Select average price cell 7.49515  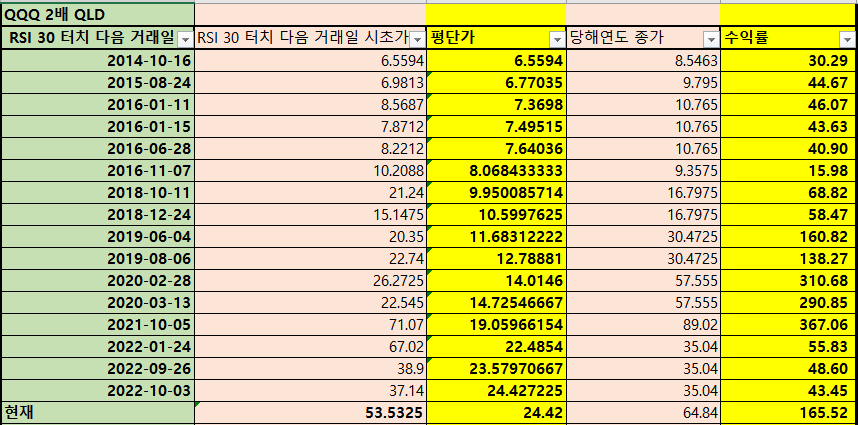tap(496, 127)
